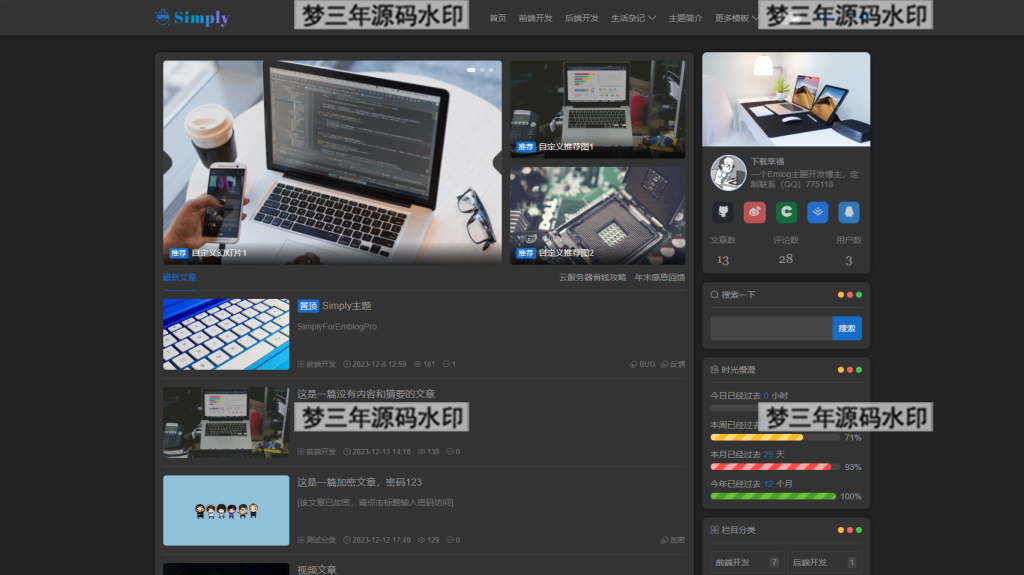Click the pixel characters thumbnail
The width and height of the screenshot is (1024, 575).
226,510
